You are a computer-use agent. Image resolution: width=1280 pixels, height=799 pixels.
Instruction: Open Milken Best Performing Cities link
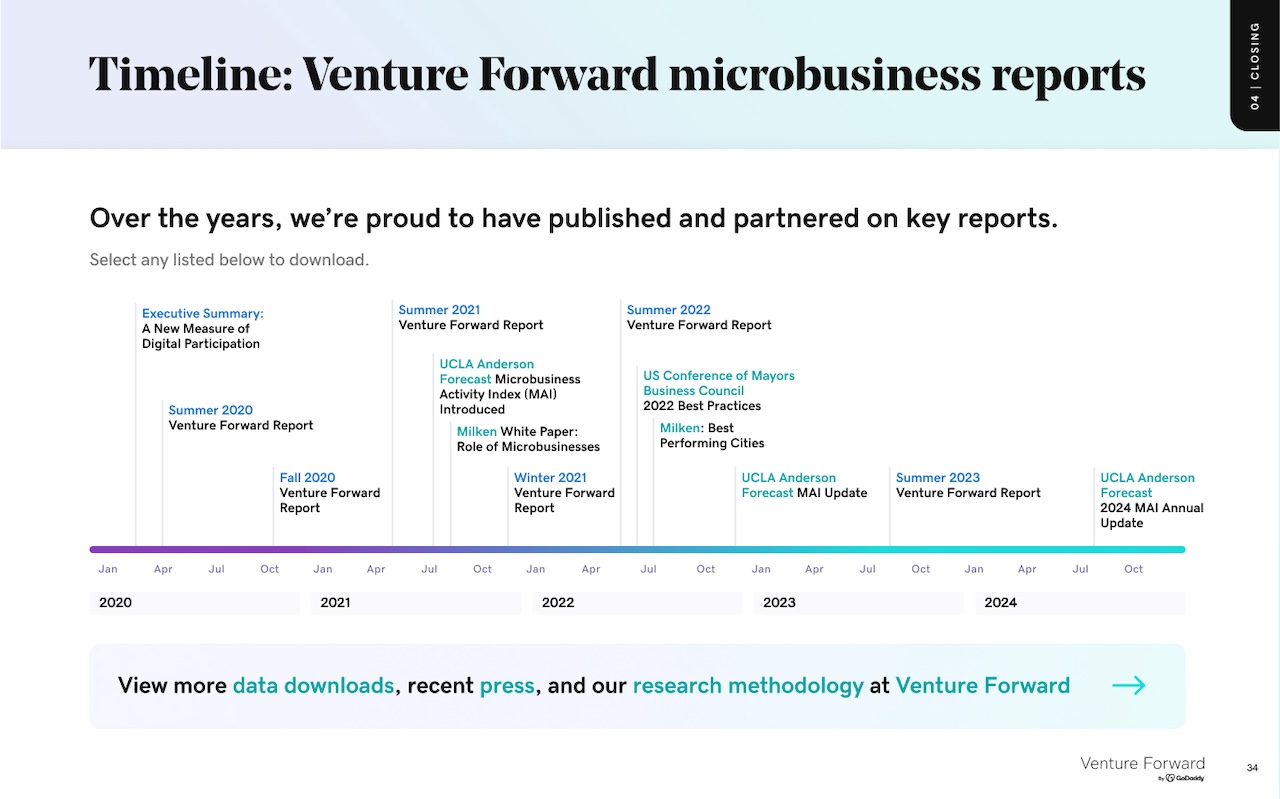(x=680, y=428)
